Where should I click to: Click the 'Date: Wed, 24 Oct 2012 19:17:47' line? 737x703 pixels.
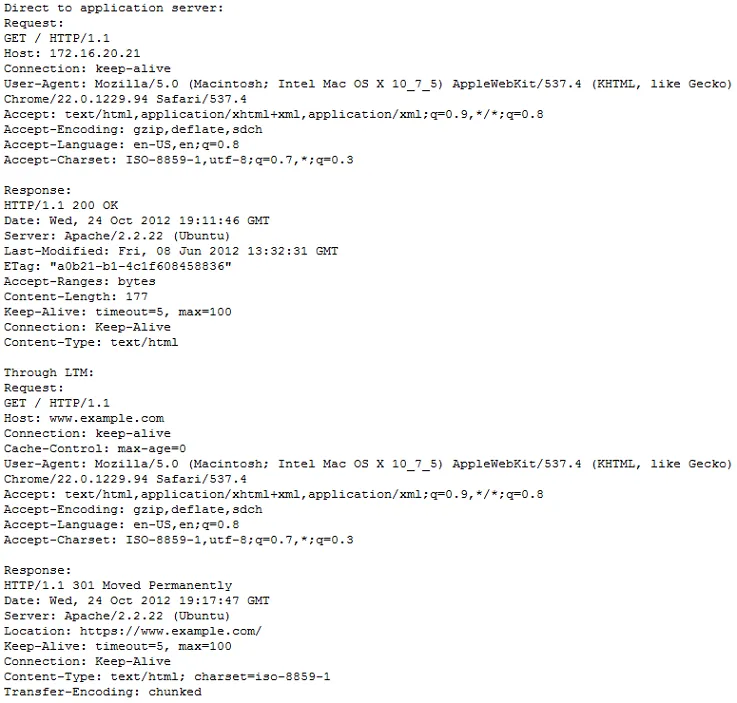[137, 601]
